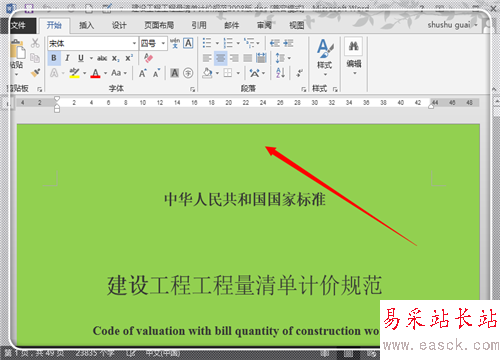Click the Clear Formatting eraser icon
This screenshot has height=360, width=500.
click(x=148, y=58)
